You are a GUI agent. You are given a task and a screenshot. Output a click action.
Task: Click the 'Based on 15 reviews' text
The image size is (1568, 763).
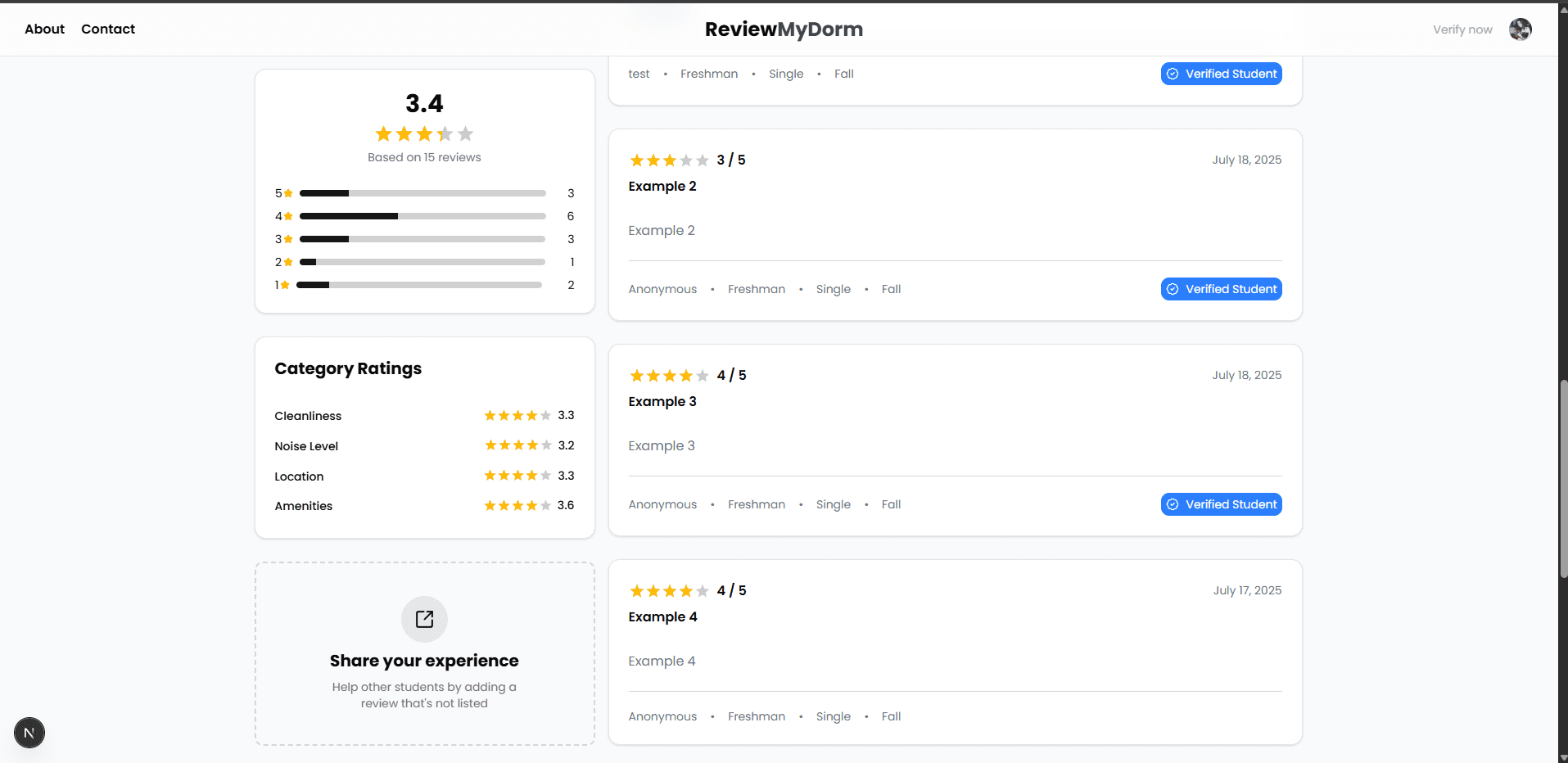[424, 157]
